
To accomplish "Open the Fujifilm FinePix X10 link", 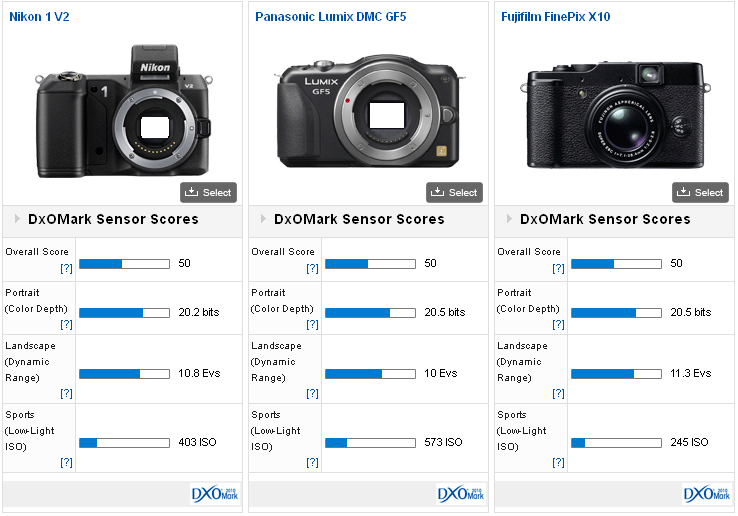I will click(555, 17).
